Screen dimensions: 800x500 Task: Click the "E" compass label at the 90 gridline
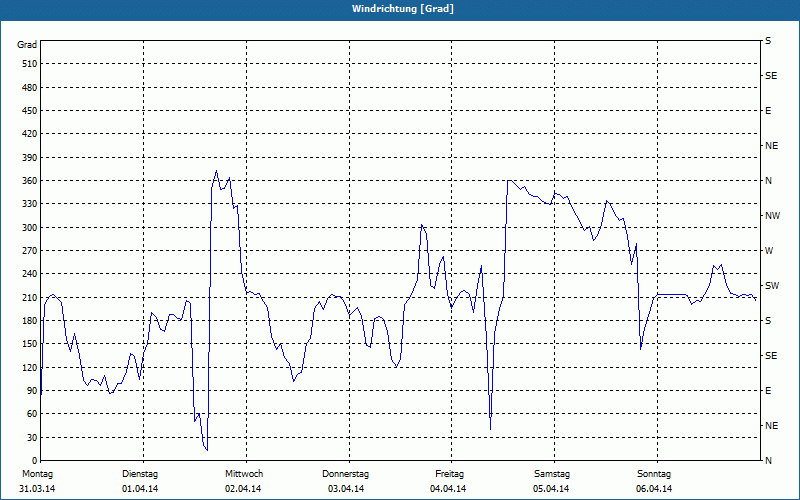[x=768, y=390]
